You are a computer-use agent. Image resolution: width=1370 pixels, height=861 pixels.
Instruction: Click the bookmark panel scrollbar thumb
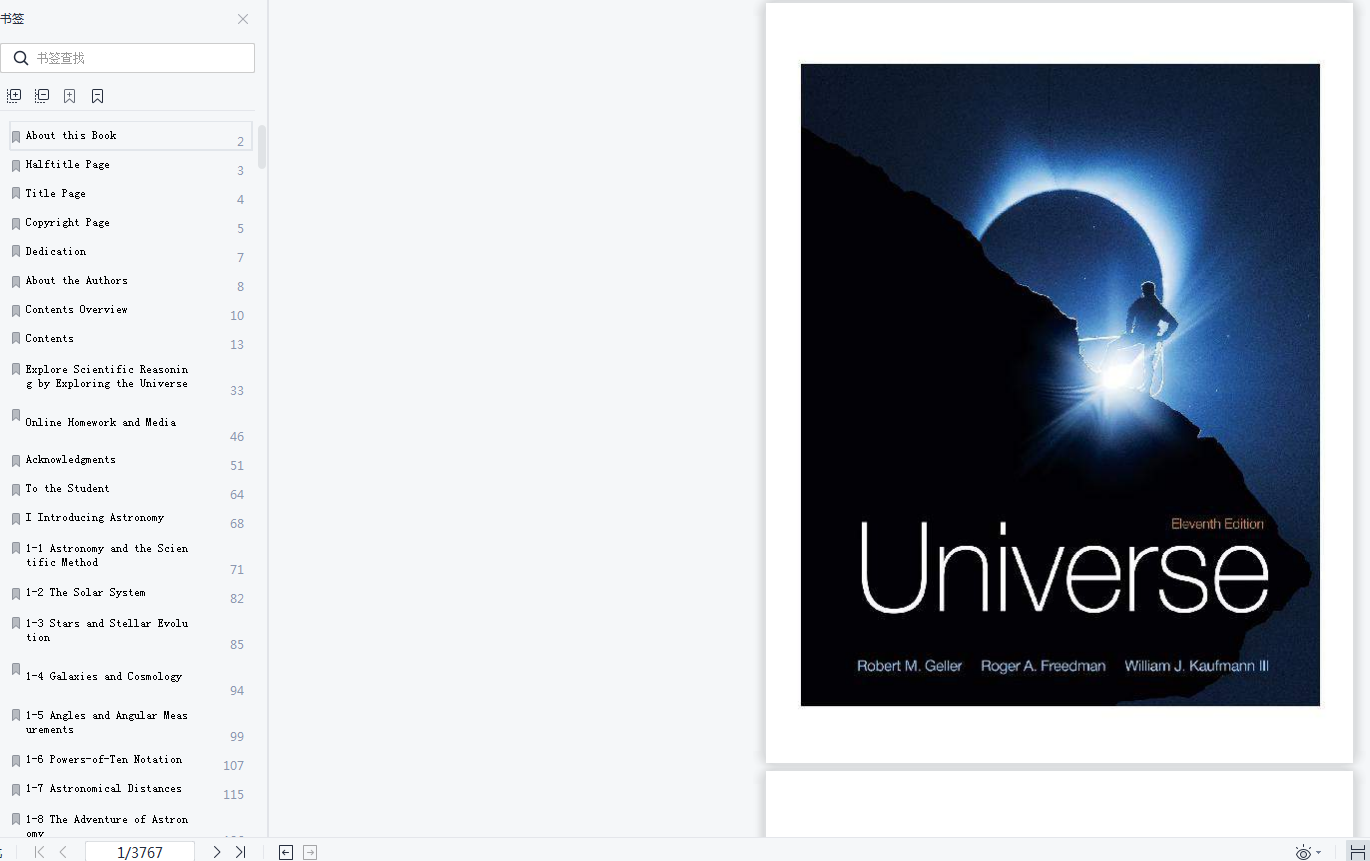tap(262, 146)
